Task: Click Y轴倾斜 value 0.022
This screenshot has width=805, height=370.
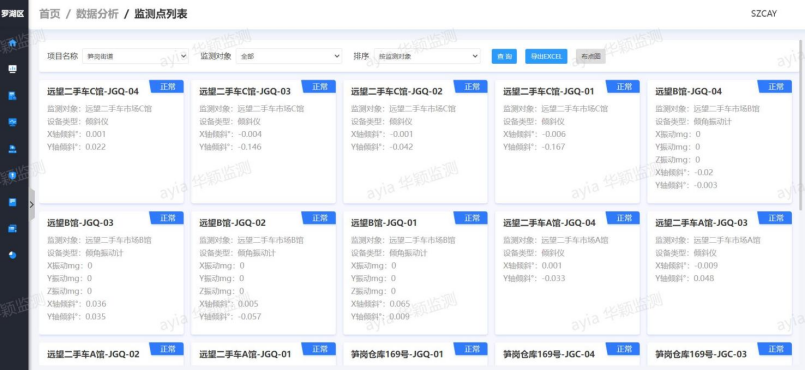Action: (96, 147)
